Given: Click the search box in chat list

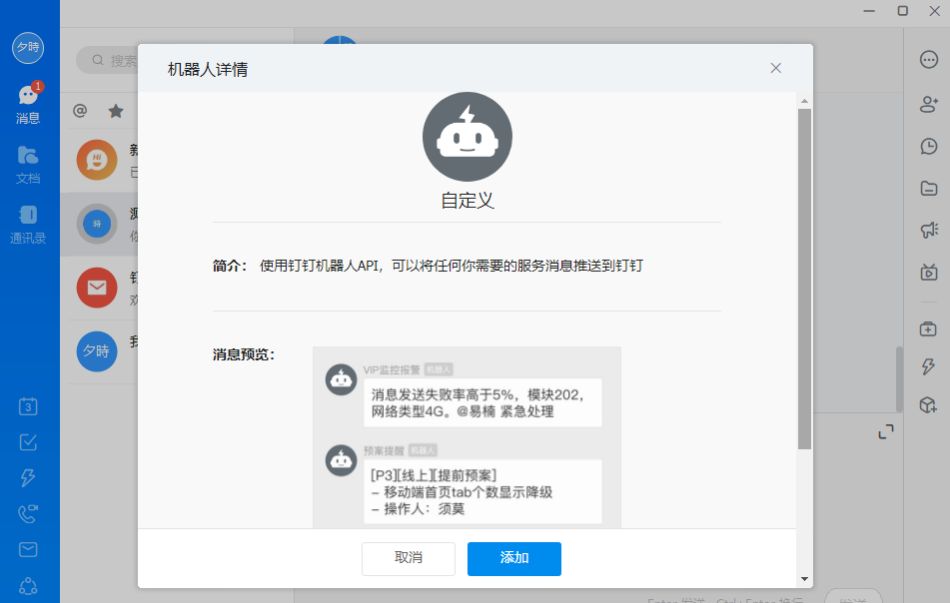Looking at the screenshot, I should [107, 60].
